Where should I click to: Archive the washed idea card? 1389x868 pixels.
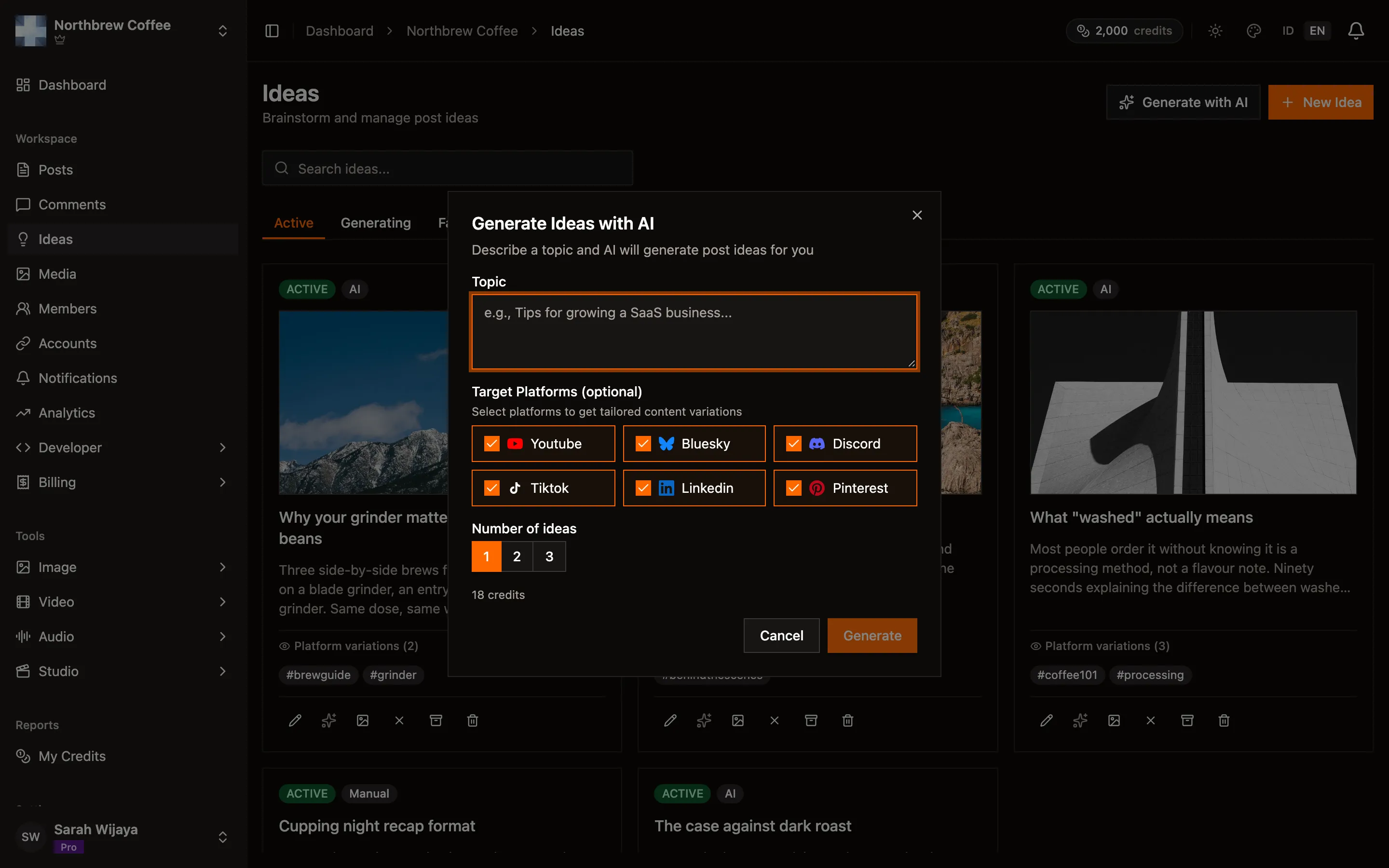[x=1187, y=720]
